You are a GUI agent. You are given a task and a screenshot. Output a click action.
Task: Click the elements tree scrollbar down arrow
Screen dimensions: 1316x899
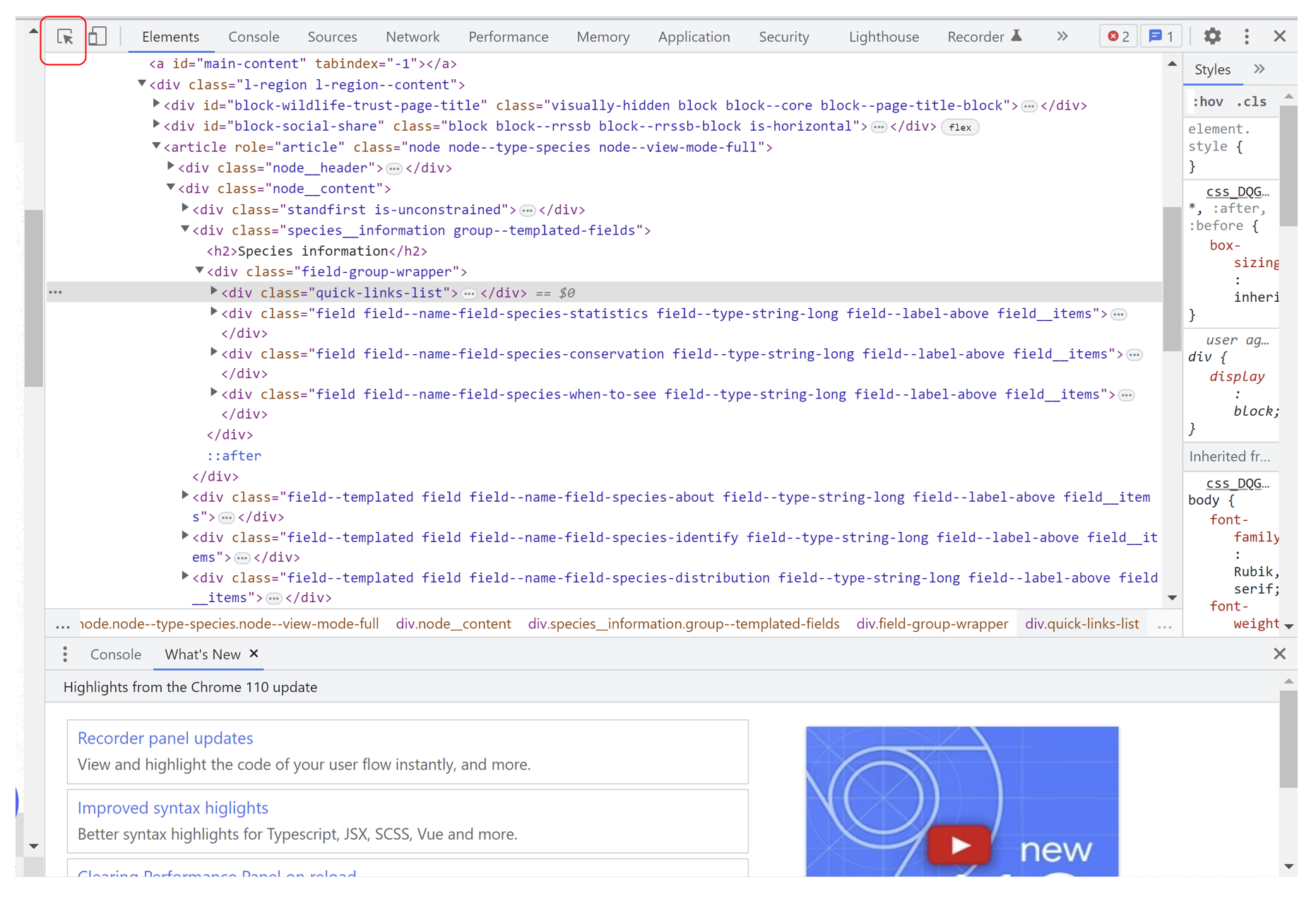pos(1173,598)
